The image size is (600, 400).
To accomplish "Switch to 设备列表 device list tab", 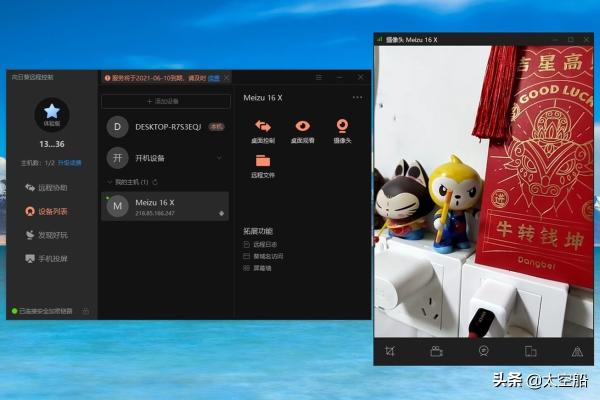I will pos(46,211).
